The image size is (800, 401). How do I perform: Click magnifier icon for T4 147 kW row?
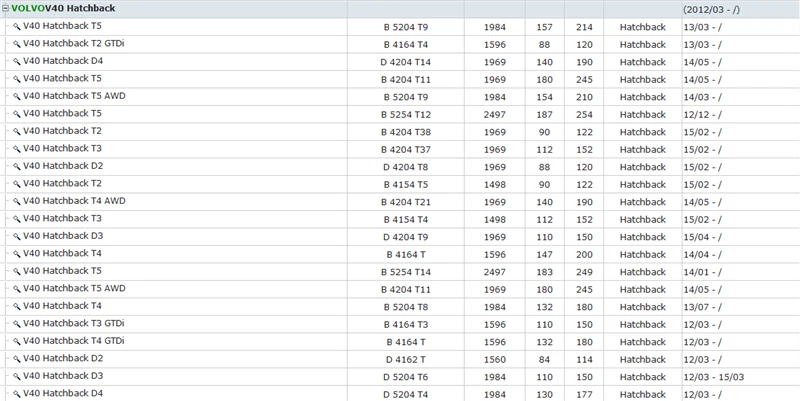pyautogui.click(x=17, y=254)
